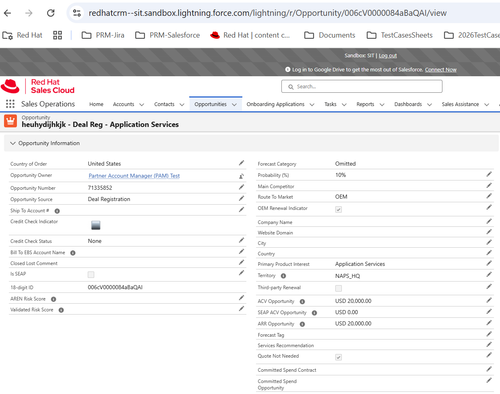Edit Main Competitor pencil icon

tap(489, 185)
